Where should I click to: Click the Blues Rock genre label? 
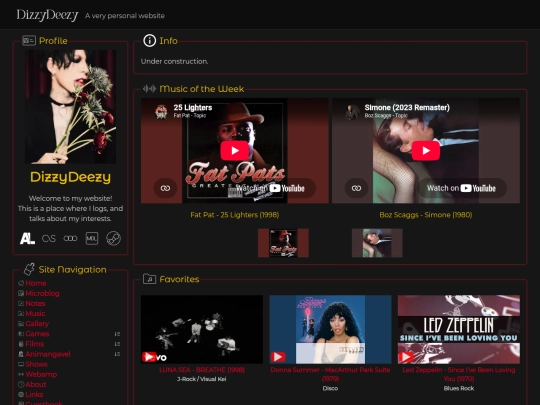[x=459, y=388]
